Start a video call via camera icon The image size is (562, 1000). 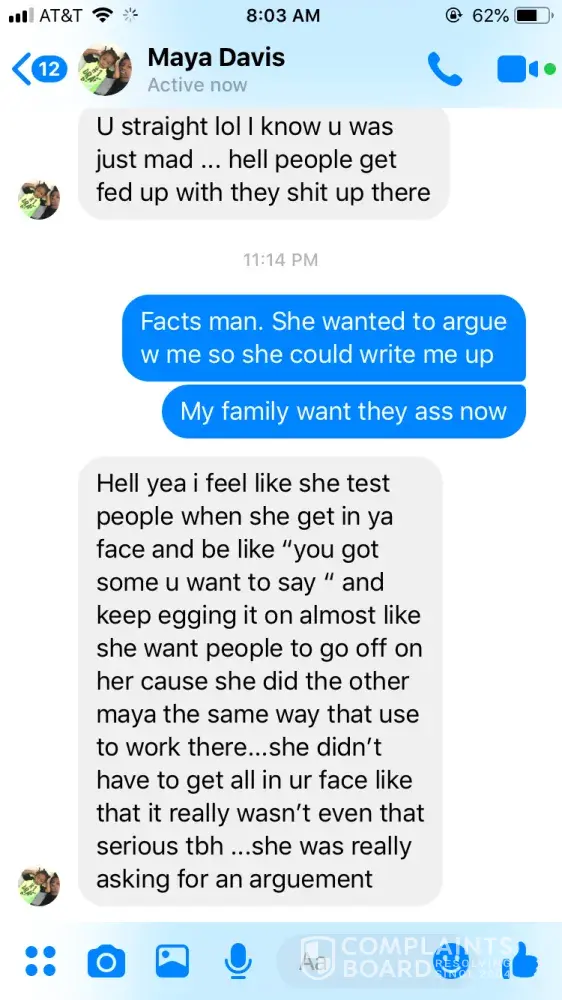click(518, 70)
